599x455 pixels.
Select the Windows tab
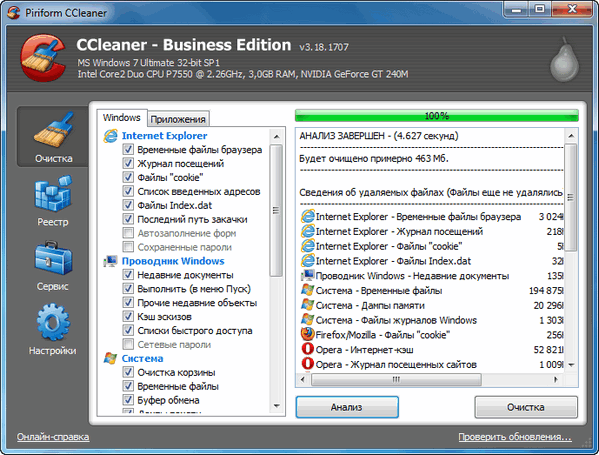coord(121,118)
